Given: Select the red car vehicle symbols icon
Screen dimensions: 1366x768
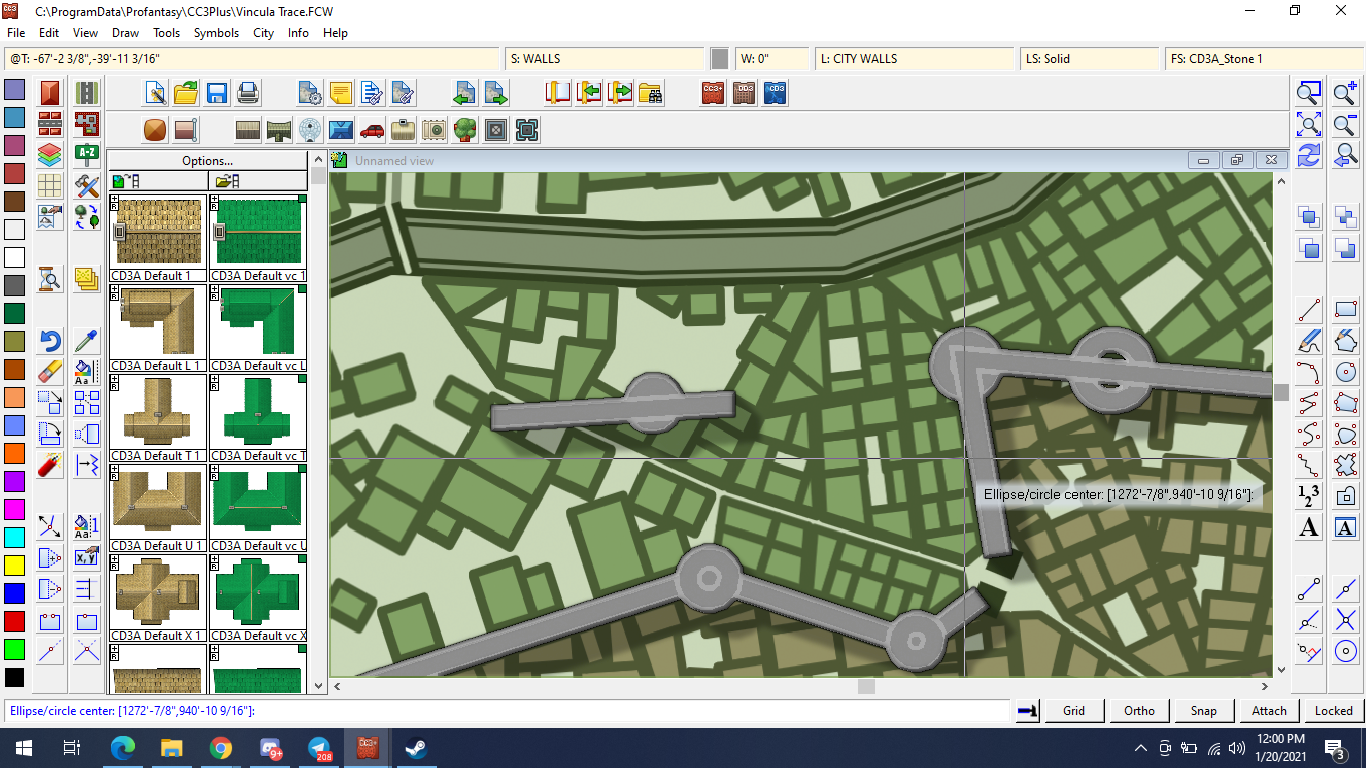Looking at the screenshot, I should click(372, 130).
